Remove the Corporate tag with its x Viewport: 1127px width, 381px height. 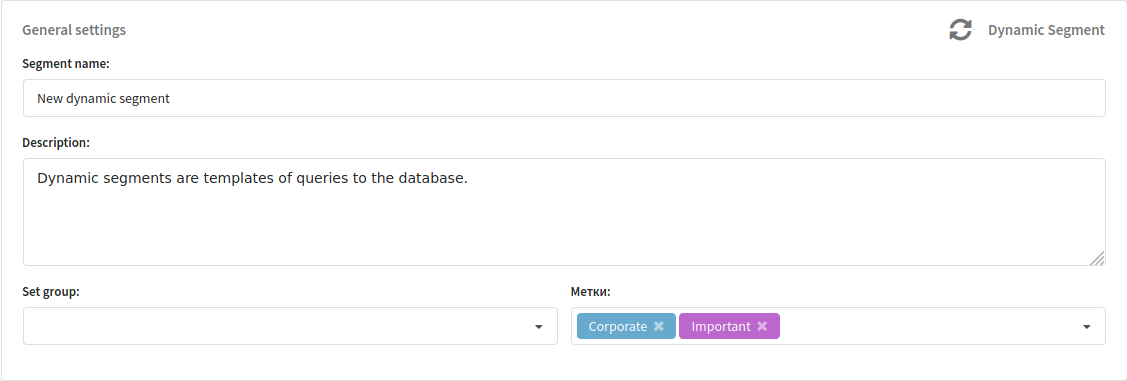pyautogui.click(x=658, y=326)
